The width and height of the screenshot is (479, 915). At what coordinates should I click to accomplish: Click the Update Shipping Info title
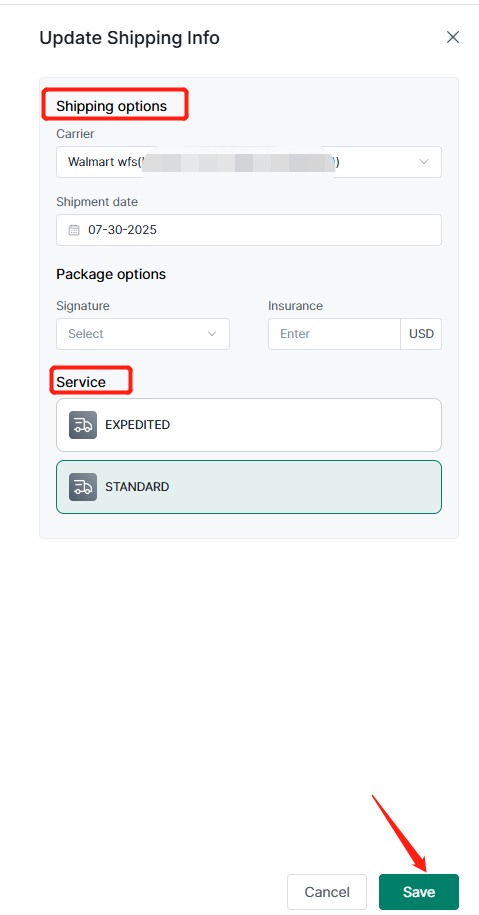[130, 38]
